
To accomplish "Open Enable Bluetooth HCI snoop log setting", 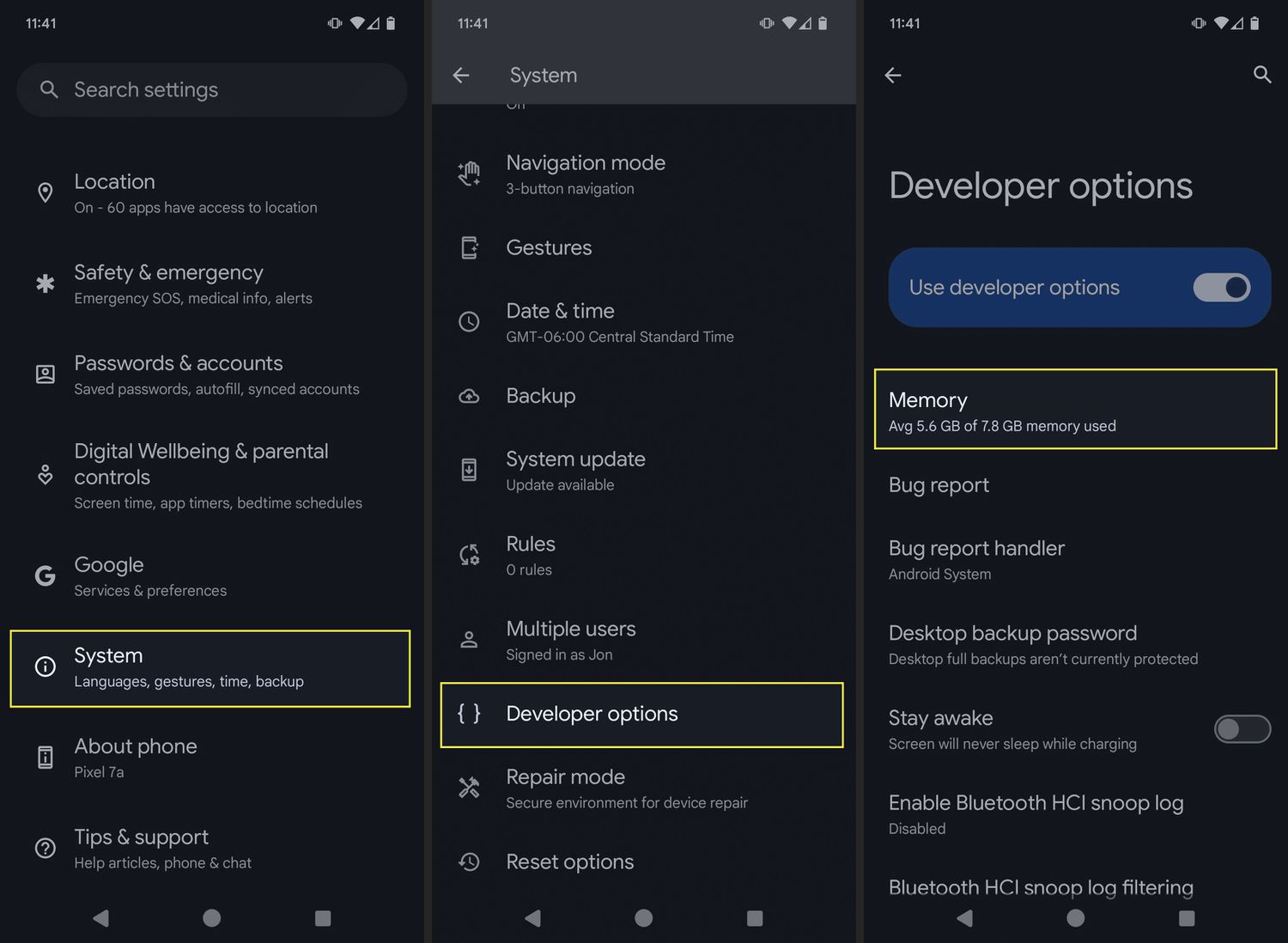I will coord(1075,814).
